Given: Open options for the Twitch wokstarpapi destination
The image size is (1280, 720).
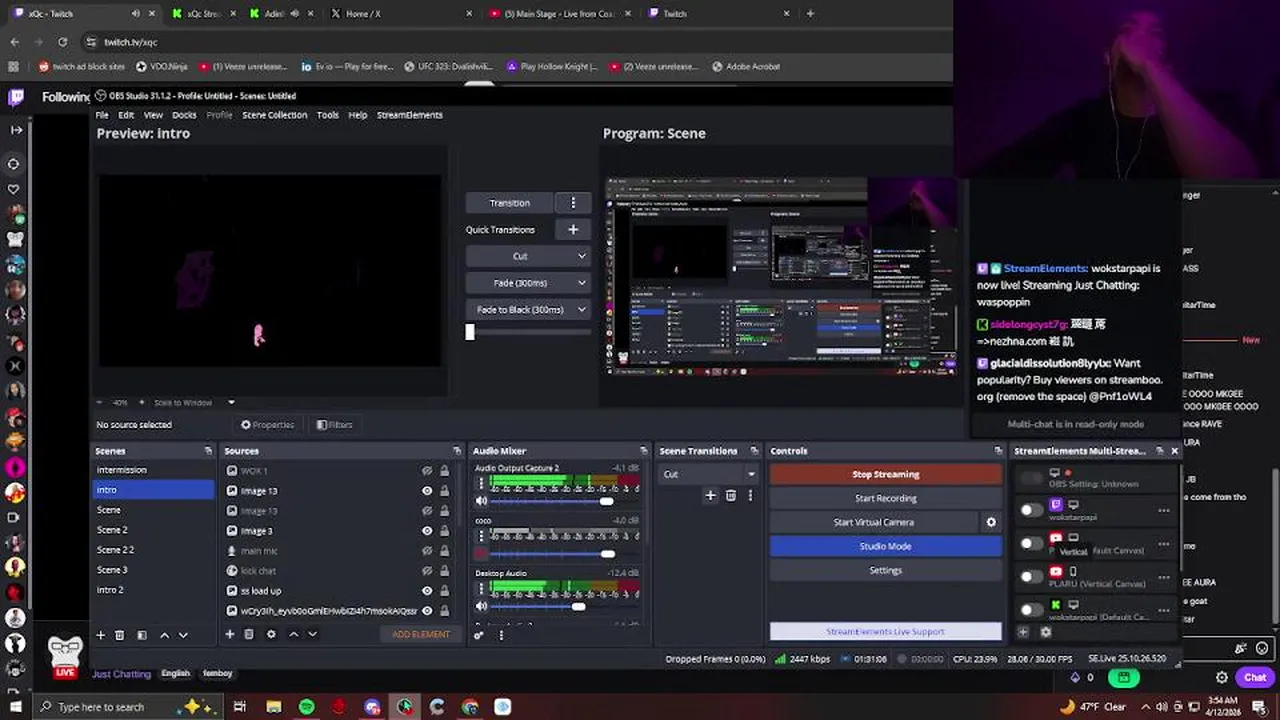Looking at the screenshot, I should [1164, 511].
